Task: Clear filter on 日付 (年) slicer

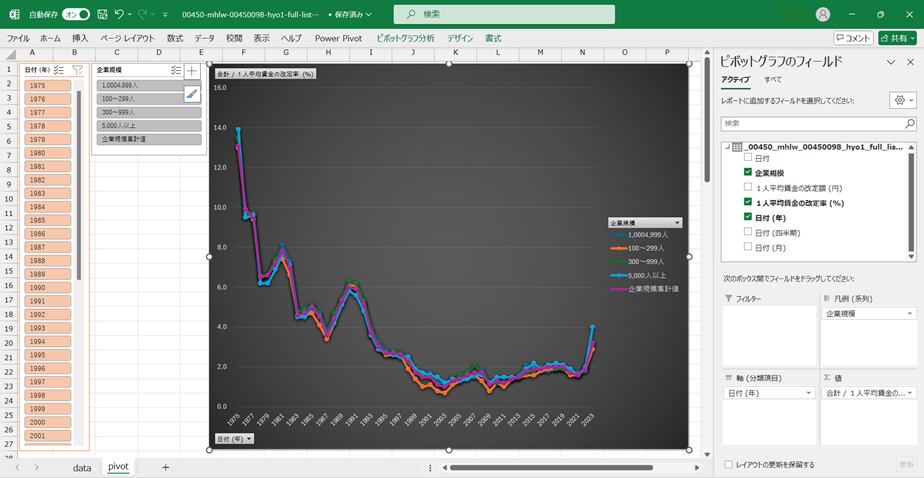Action: [x=77, y=70]
